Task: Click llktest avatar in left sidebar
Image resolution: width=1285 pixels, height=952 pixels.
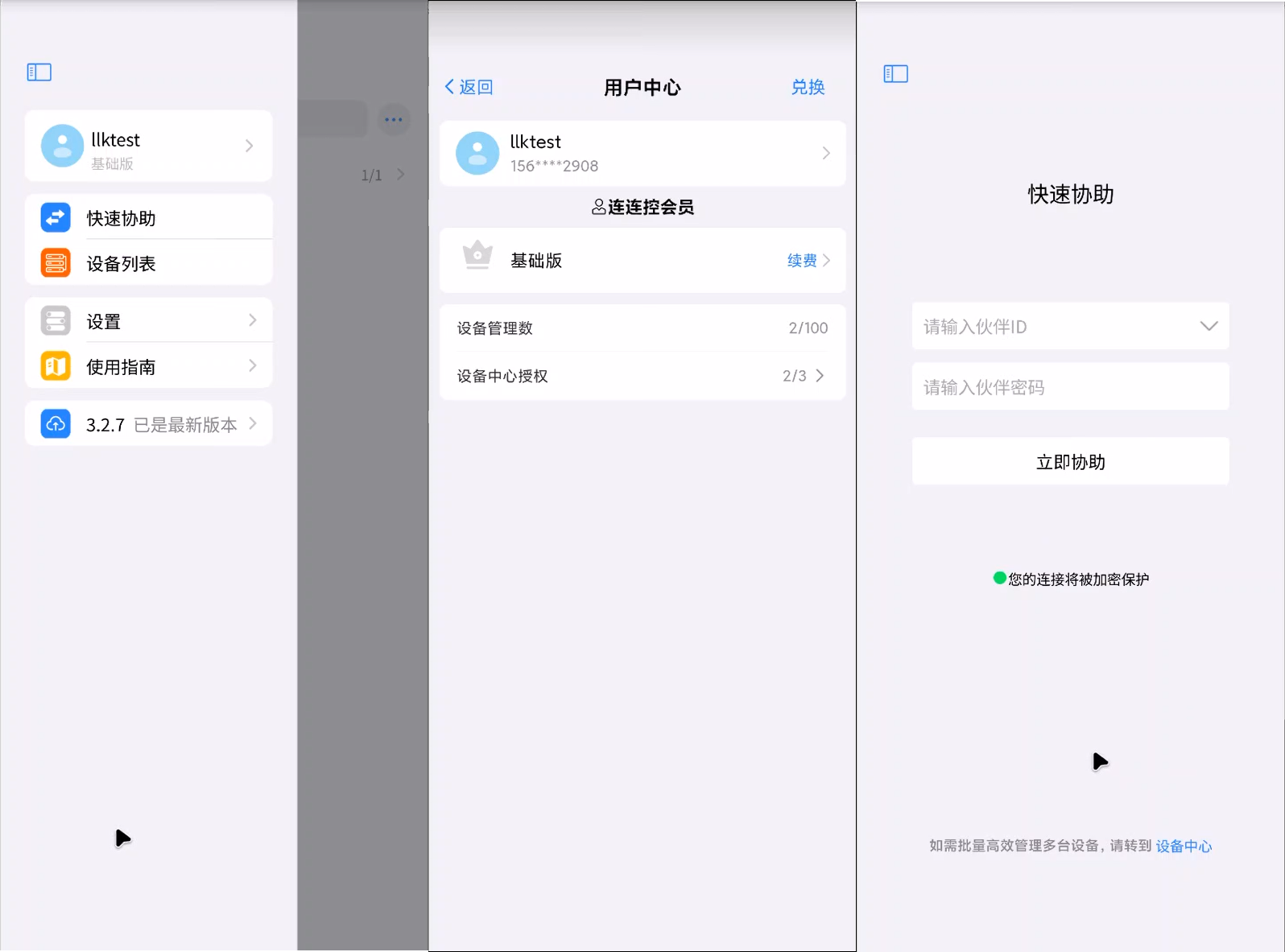Action: [x=62, y=146]
